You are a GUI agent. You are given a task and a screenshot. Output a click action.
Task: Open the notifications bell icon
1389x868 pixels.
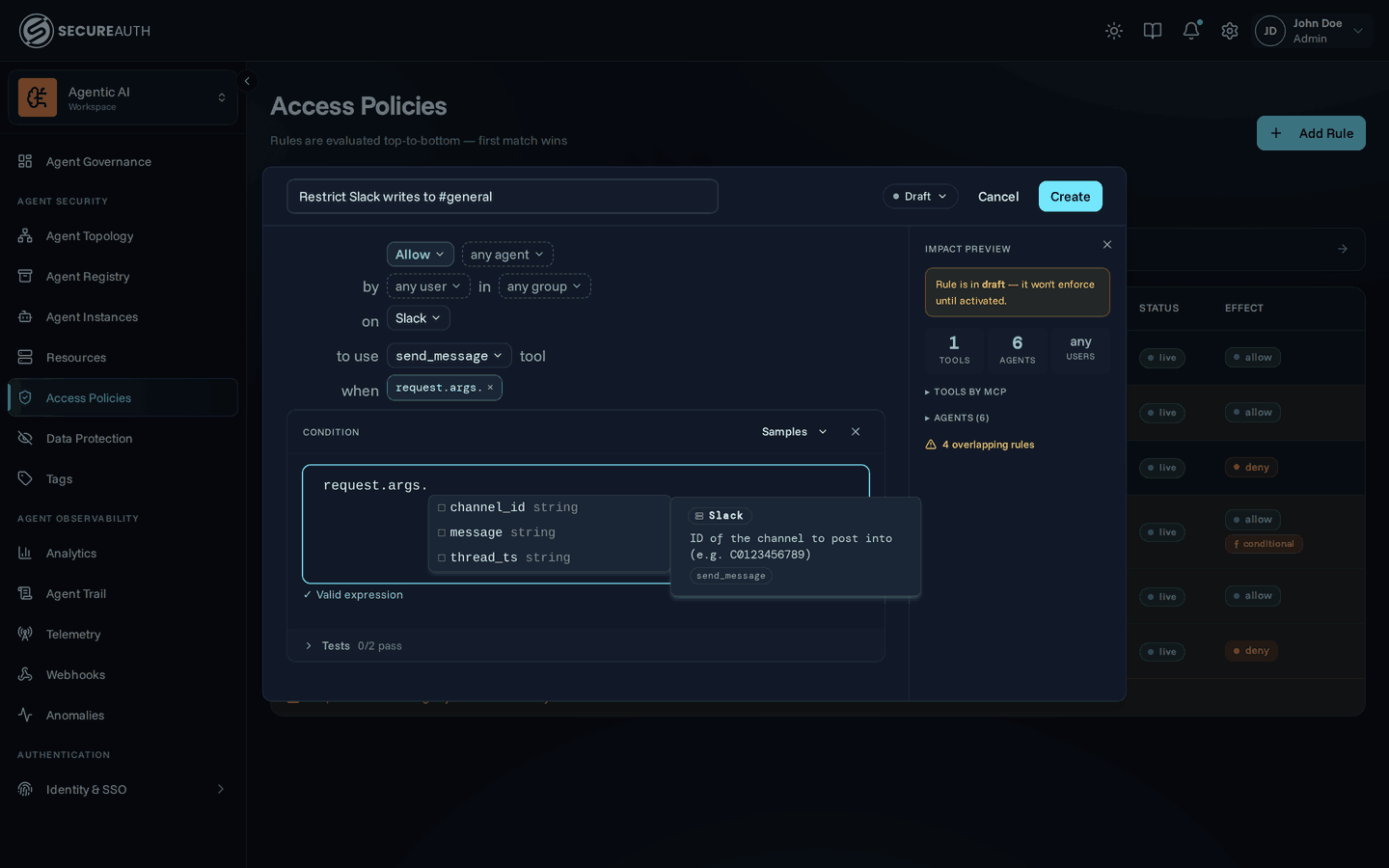(1191, 31)
